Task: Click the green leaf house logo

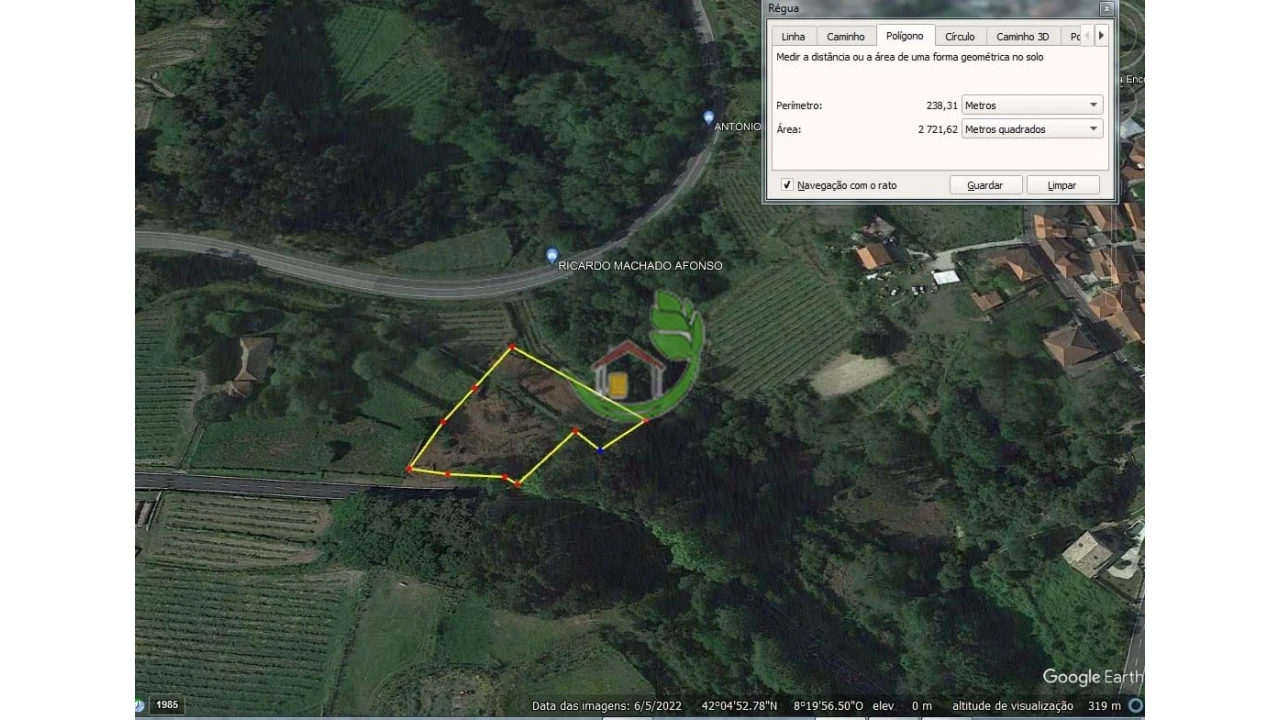Action: pos(638,355)
